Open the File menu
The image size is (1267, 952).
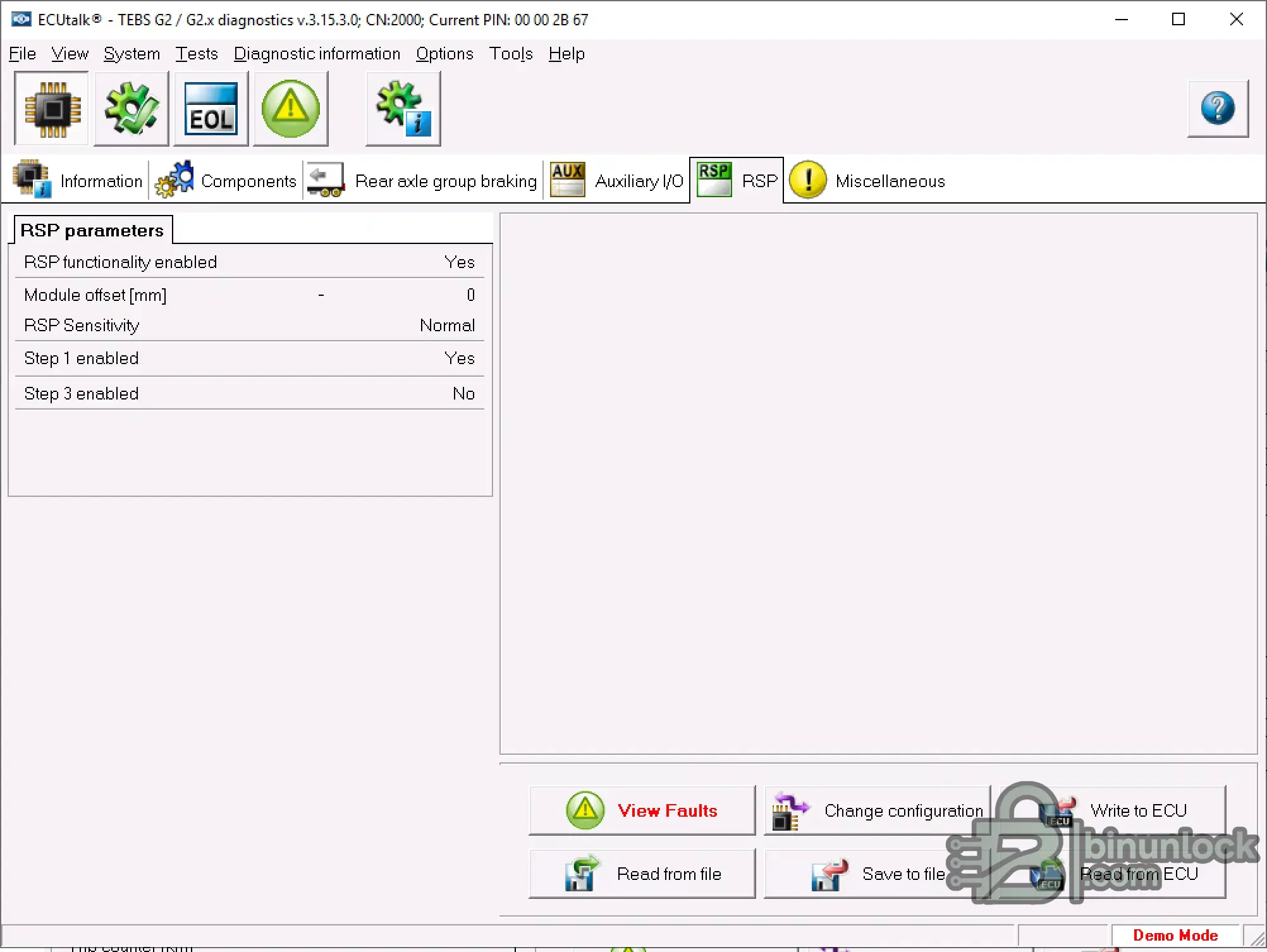tap(22, 54)
